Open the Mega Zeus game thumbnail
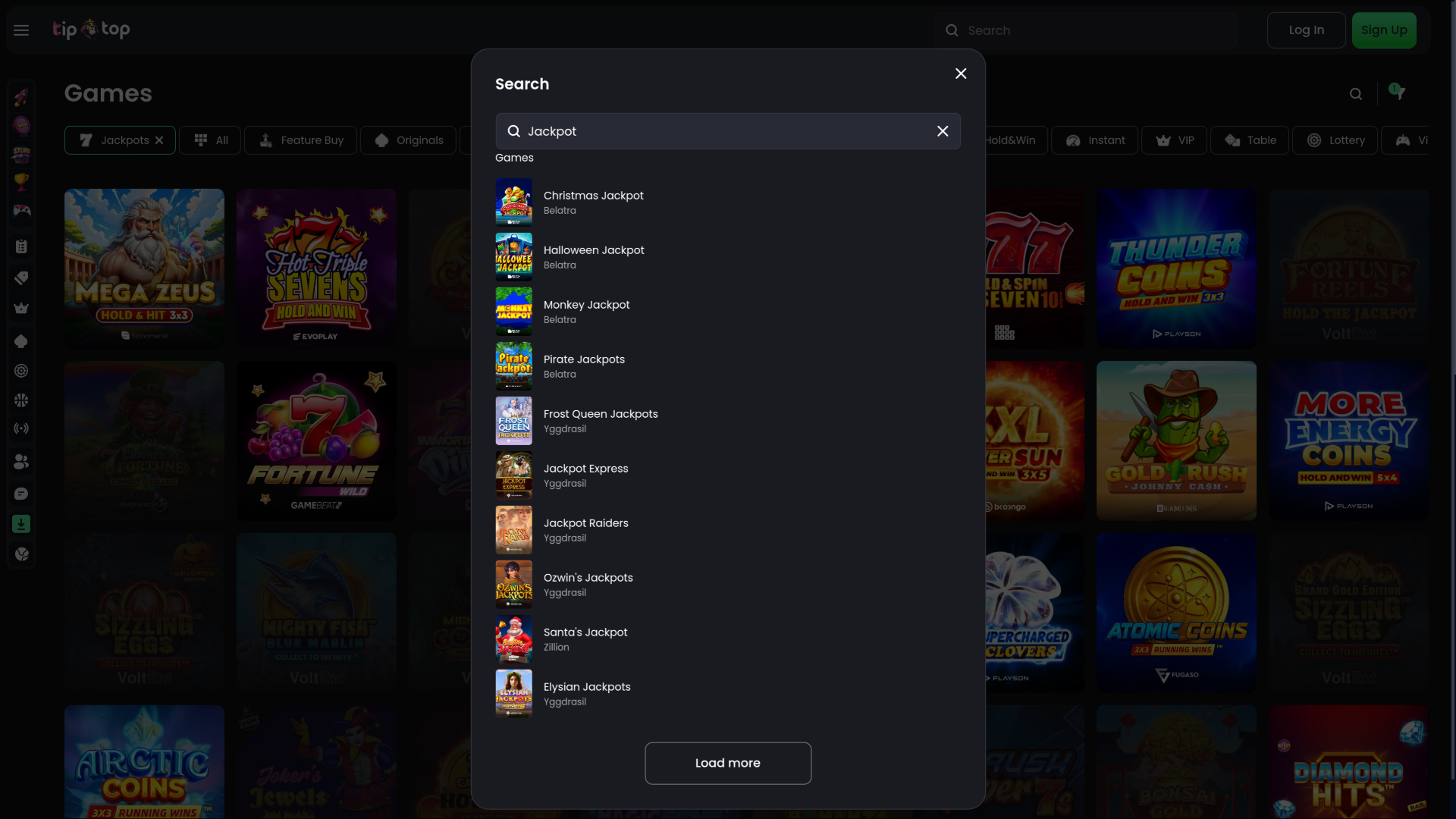The image size is (1456, 819). pos(144,268)
